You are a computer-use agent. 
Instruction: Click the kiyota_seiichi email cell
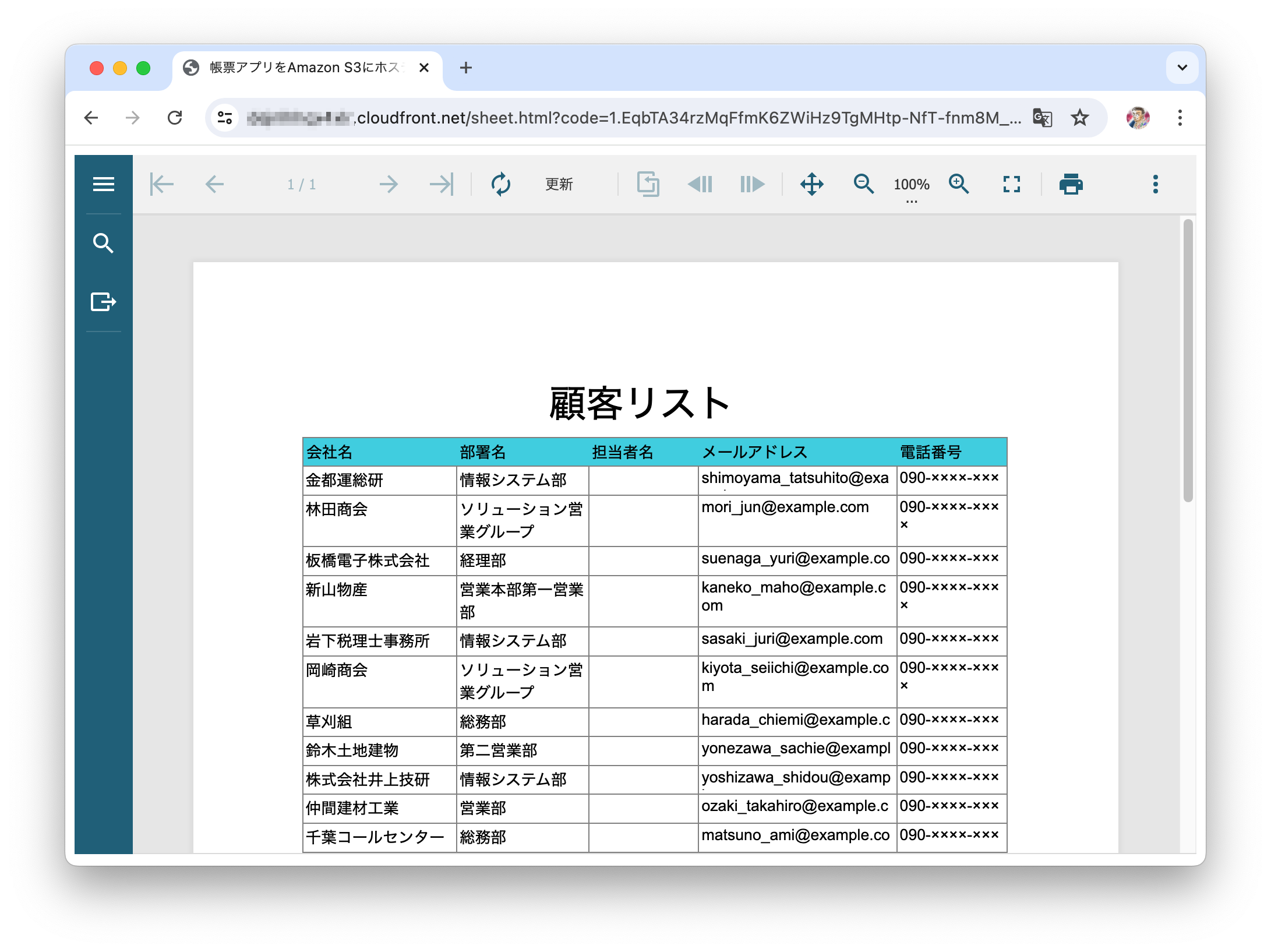(797, 682)
